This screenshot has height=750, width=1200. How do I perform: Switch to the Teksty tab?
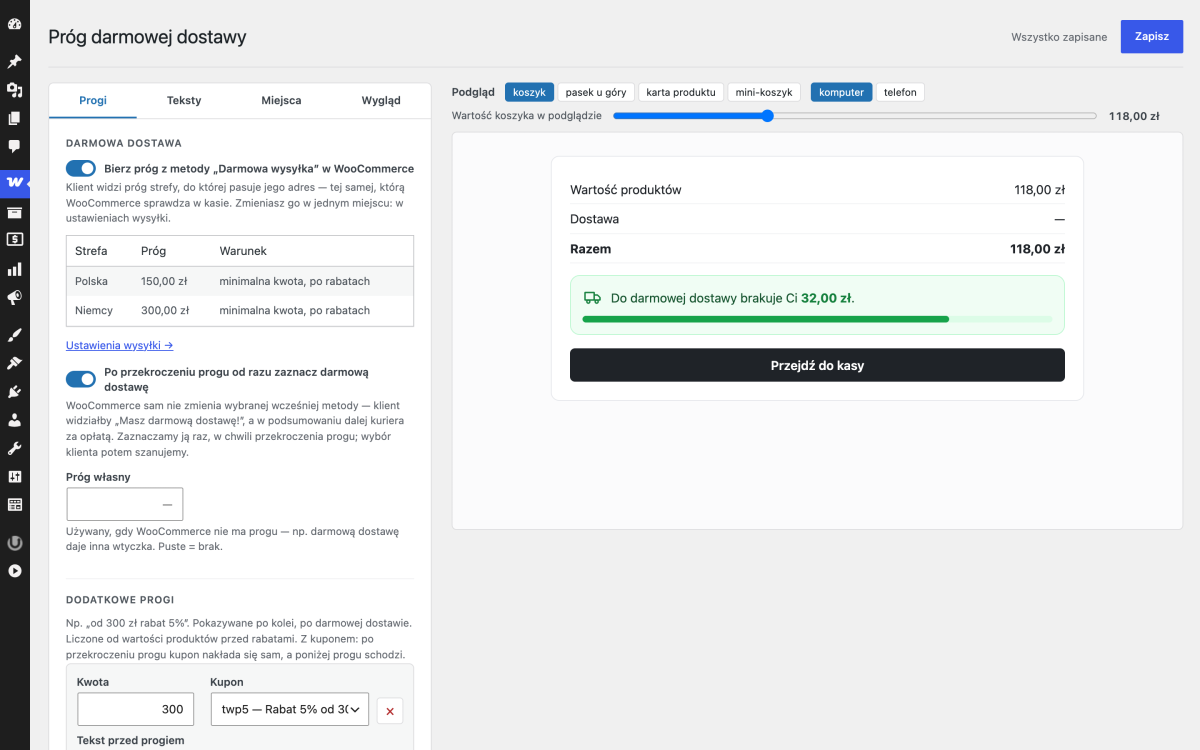click(x=184, y=100)
